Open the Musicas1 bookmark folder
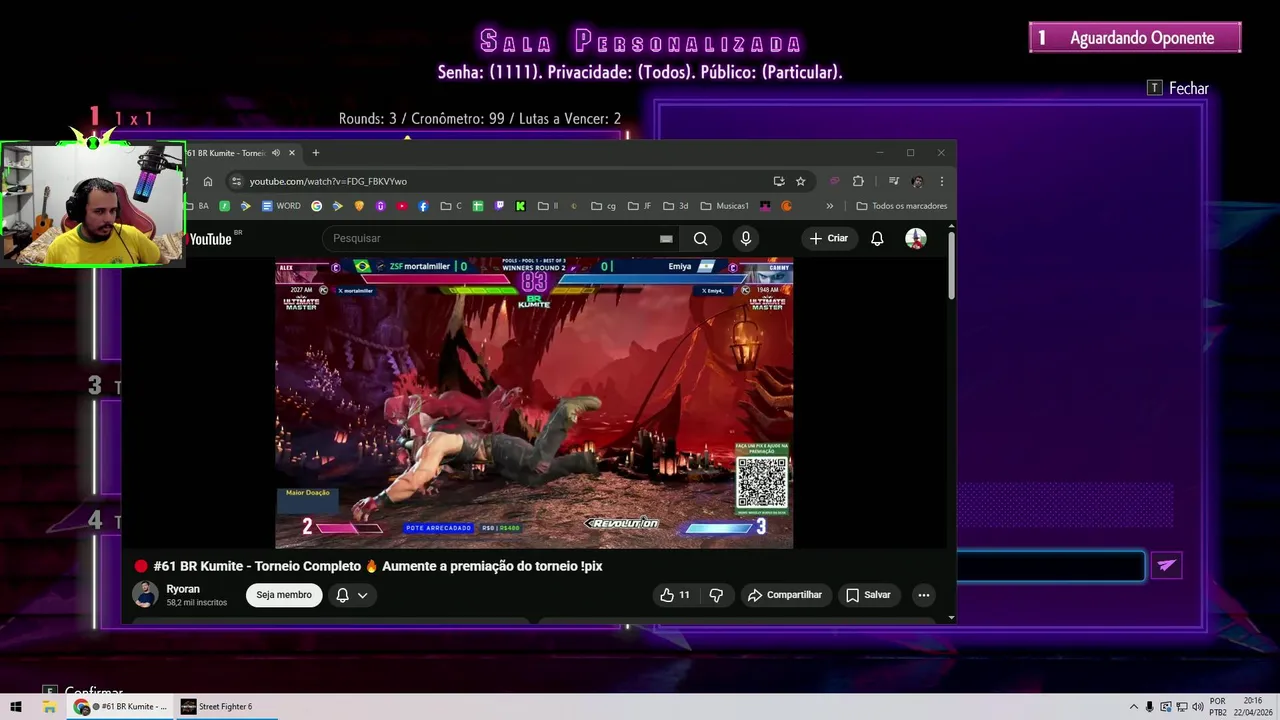The height and width of the screenshot is (720, 1280). (x=725, y=206)
